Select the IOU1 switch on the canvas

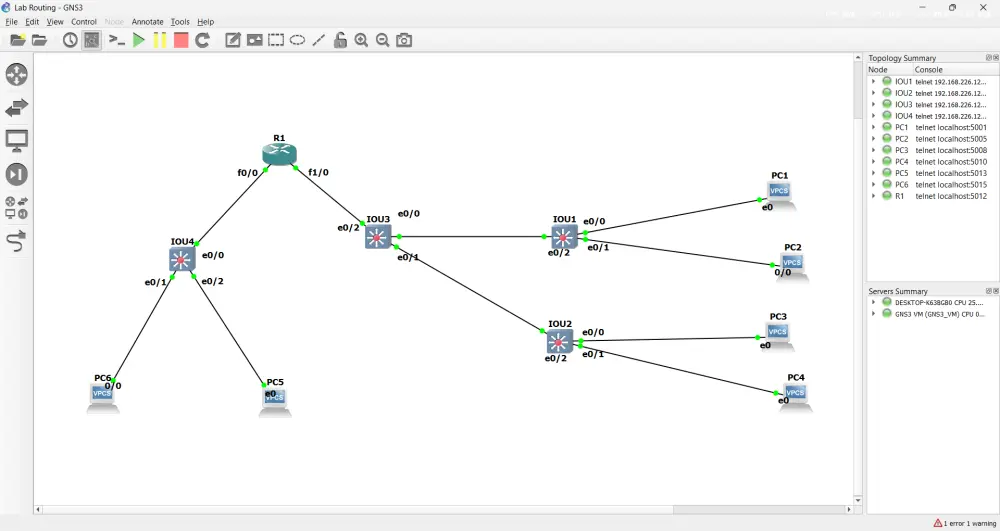pyautogui.click(x=564, y=237)
